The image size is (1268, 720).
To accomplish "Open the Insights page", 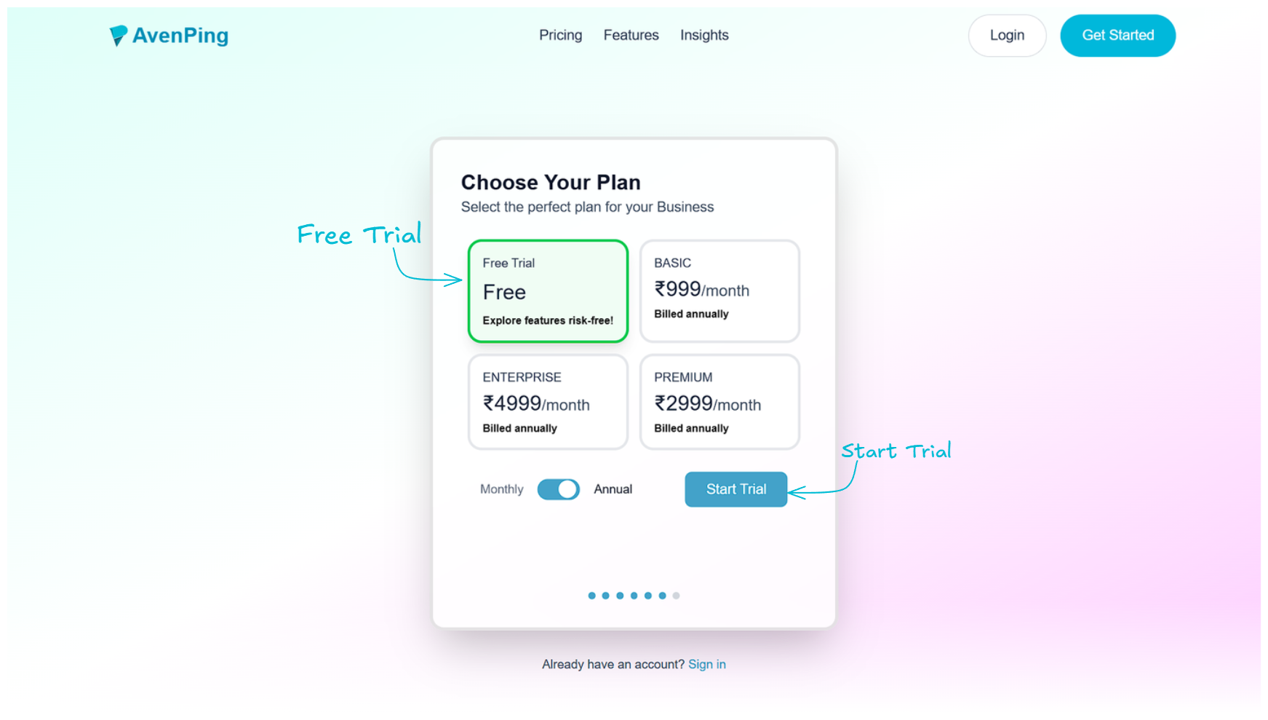I will [704, 35].
